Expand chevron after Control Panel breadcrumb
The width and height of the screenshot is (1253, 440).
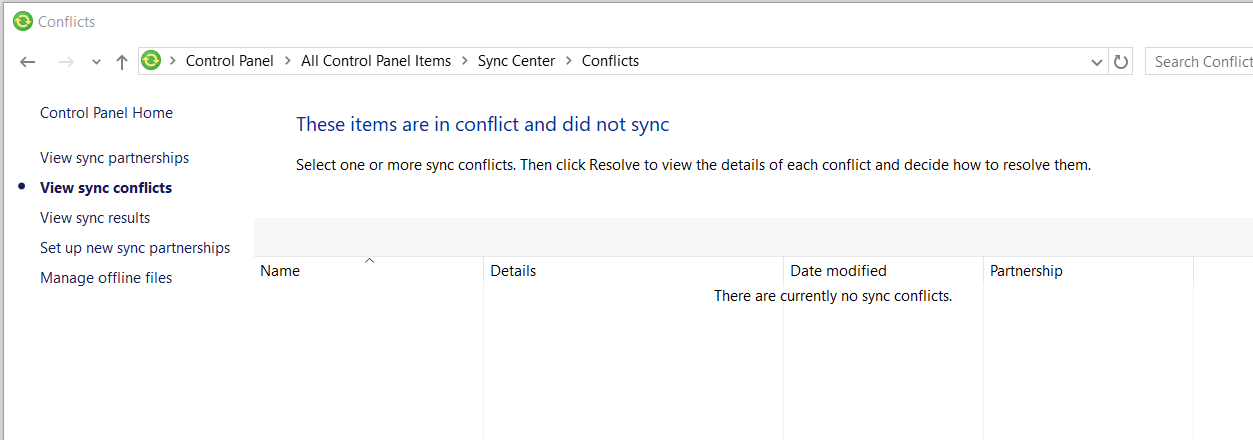pos(288,61)
